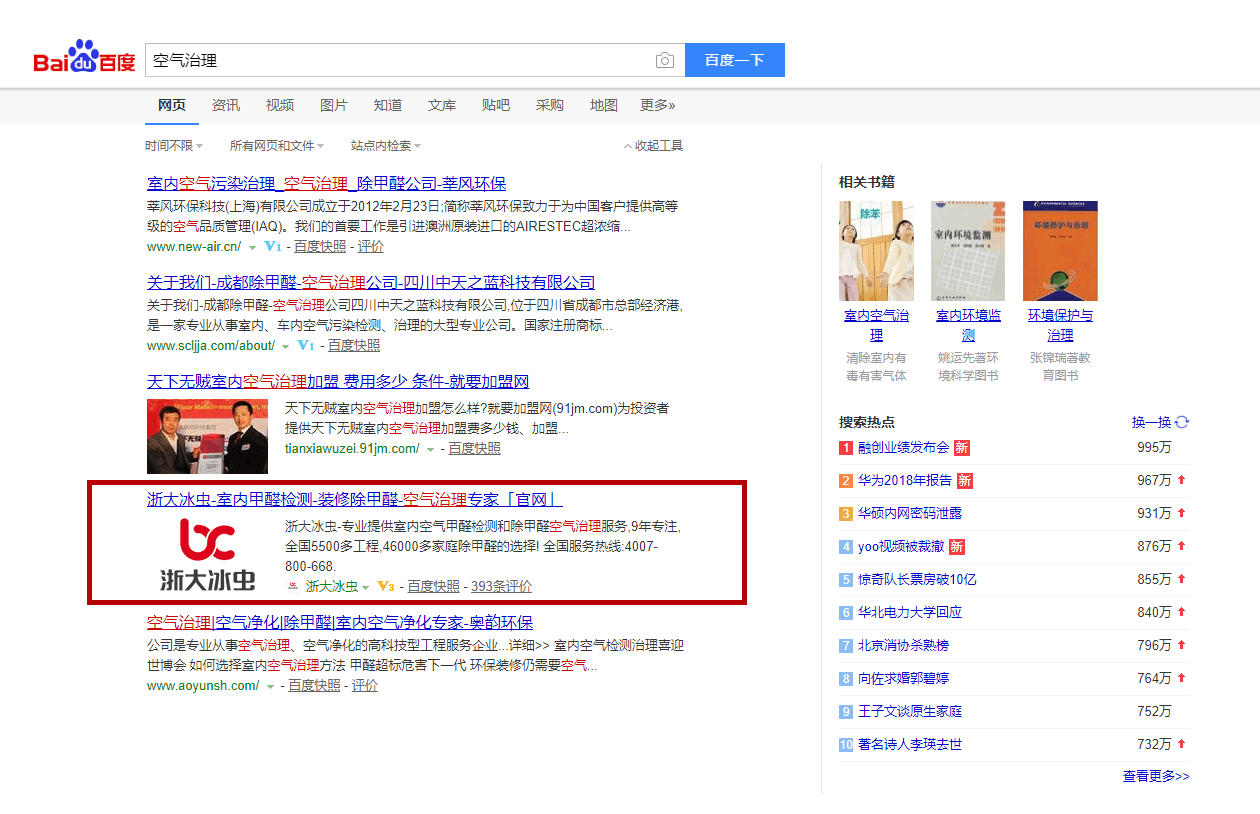This screenshot has width=1260, height=814.
Task: Click 评价 for www.aoyunsh.com result
Action: click(x=365, y=685)
